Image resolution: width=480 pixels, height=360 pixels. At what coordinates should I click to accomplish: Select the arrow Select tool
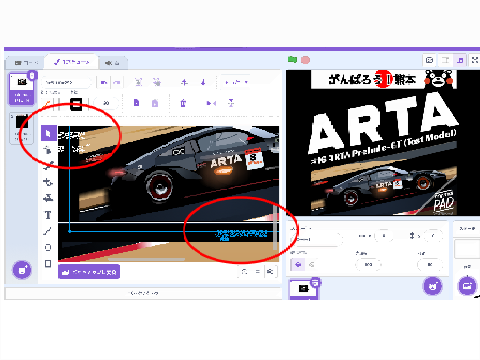click(x=48, y=133)
